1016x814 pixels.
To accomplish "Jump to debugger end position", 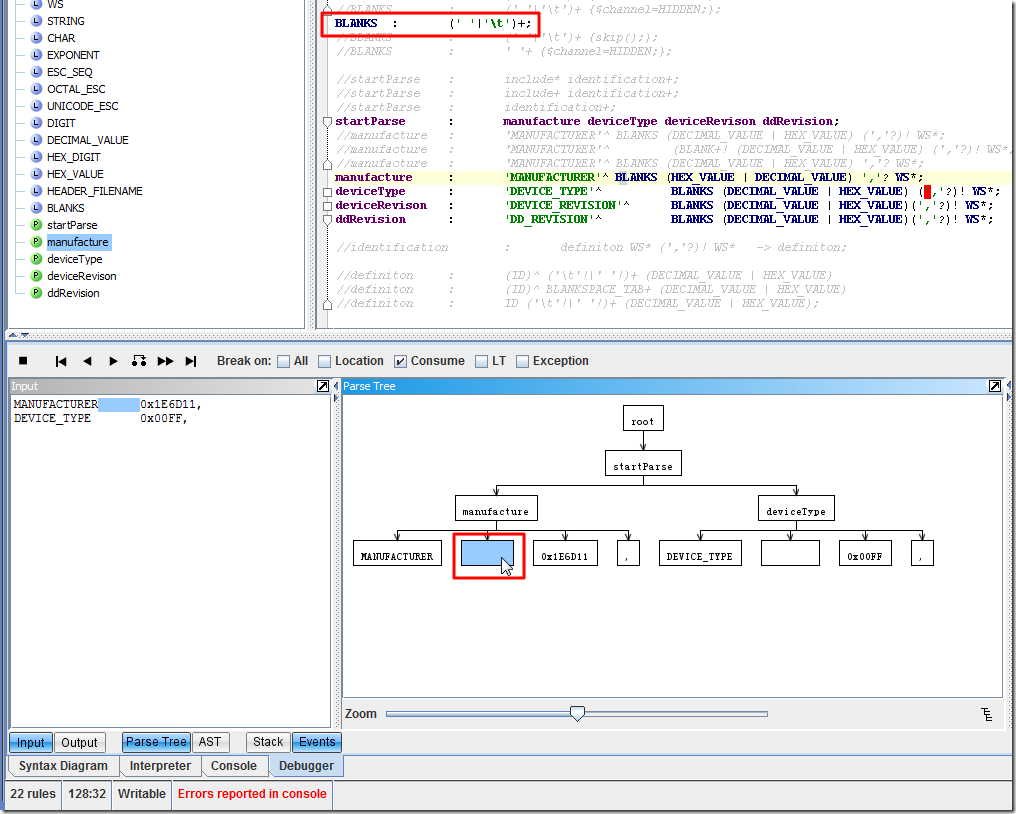I will 190,361.
